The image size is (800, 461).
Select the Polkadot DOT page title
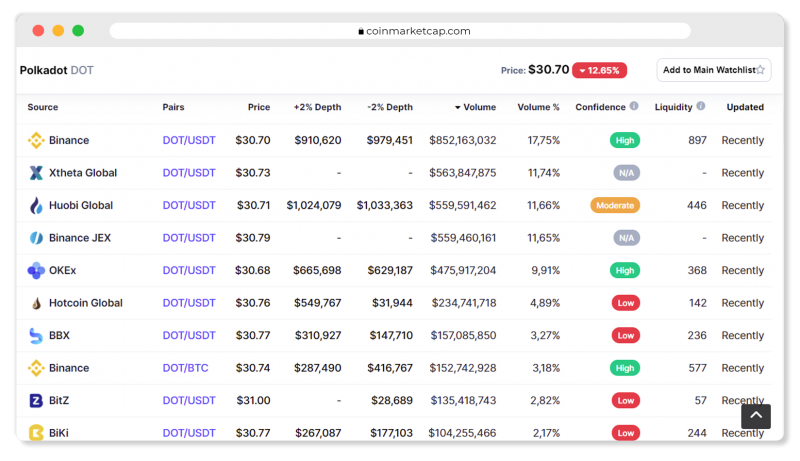(x=57, y=70)
